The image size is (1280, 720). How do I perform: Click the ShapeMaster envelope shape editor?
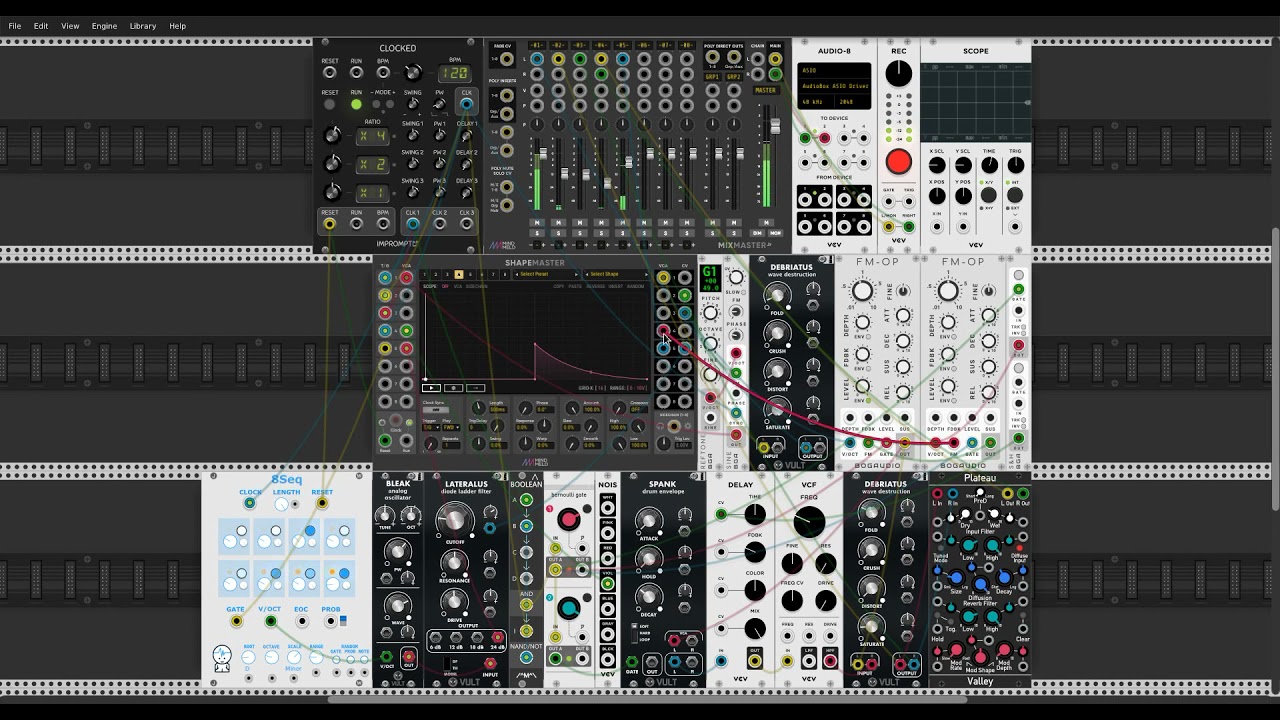[536, 336]
